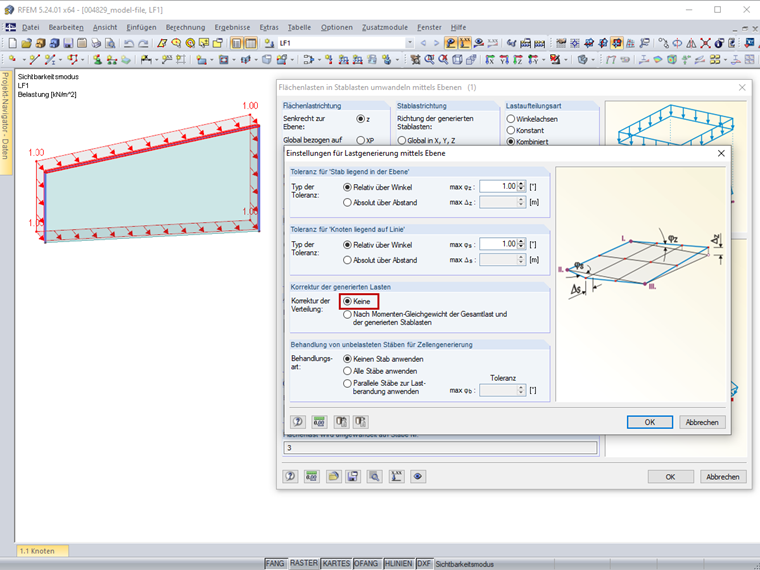Open Projekt-Navigator Daten side tab
The width and height of the screenshot is (760, 570).
tap(5, 122)
